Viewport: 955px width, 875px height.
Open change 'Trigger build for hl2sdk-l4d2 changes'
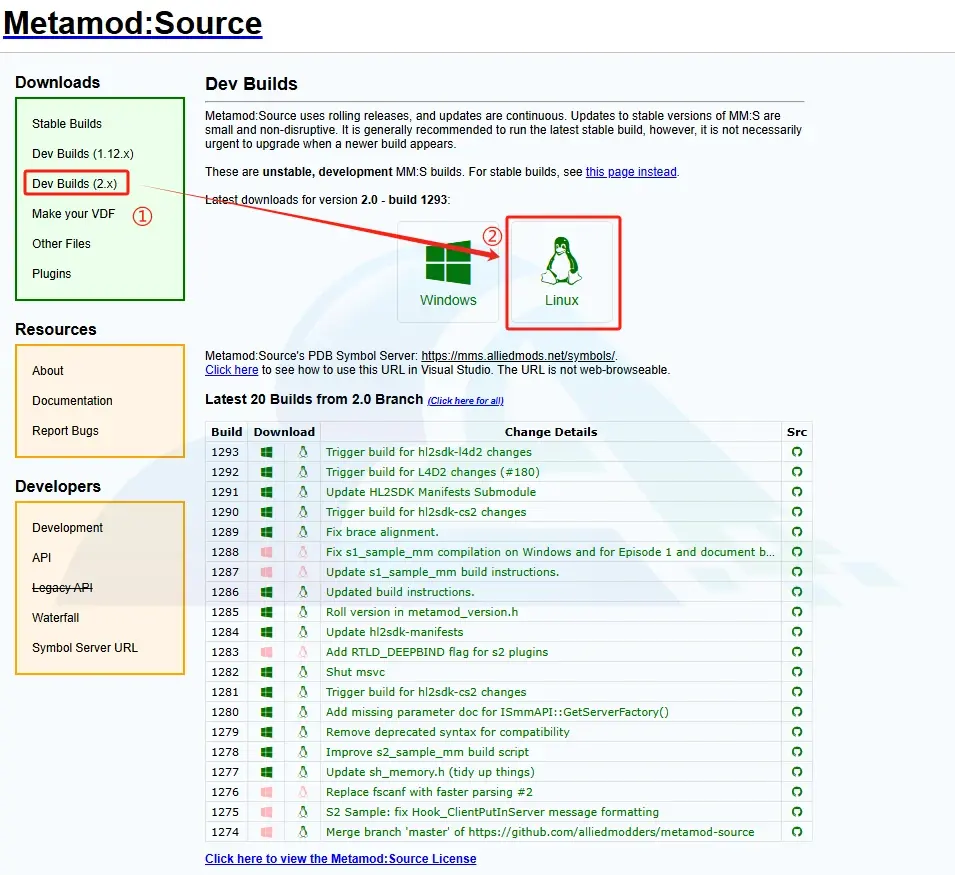[428, 452]
